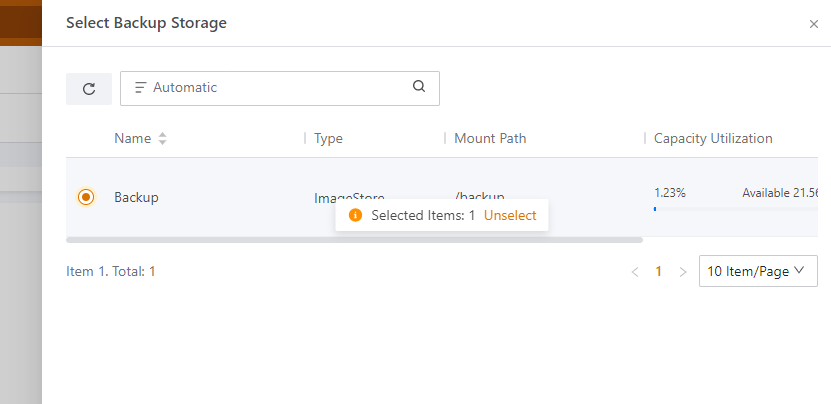Click the filter icon beside Automatic
The image size is (831, 404).
coord(140,88)
